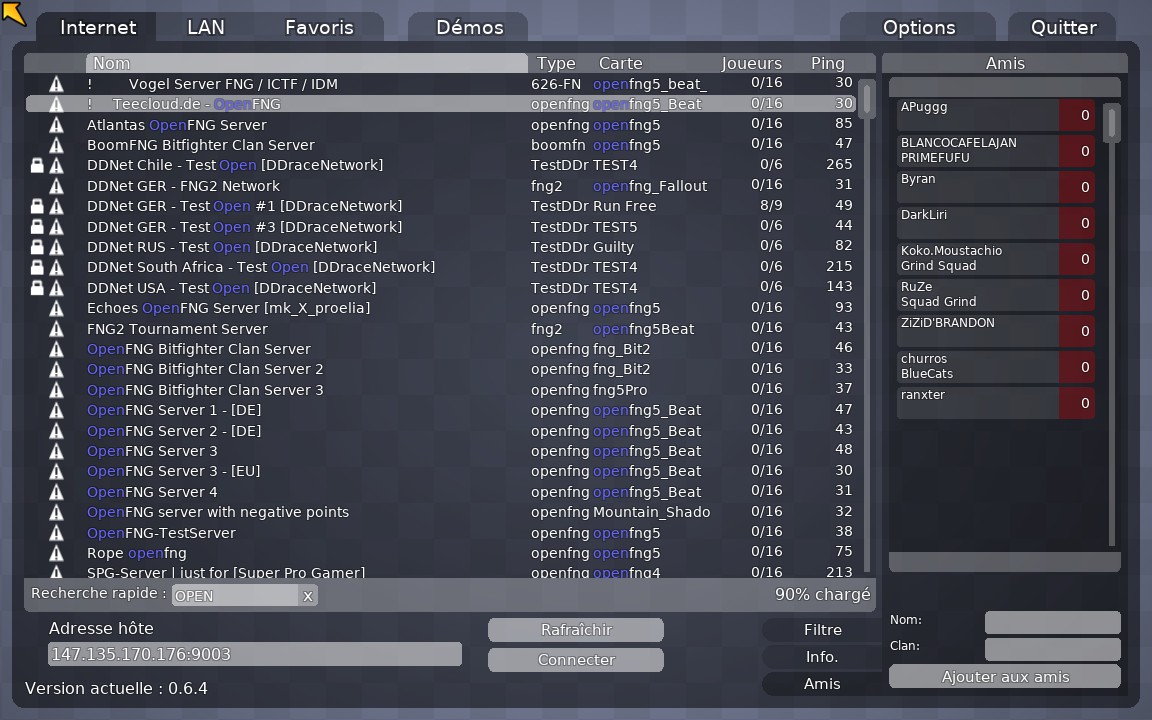Open the Options menu
1152x720 pixels.
pyautogui.click(x=918, y=27)
